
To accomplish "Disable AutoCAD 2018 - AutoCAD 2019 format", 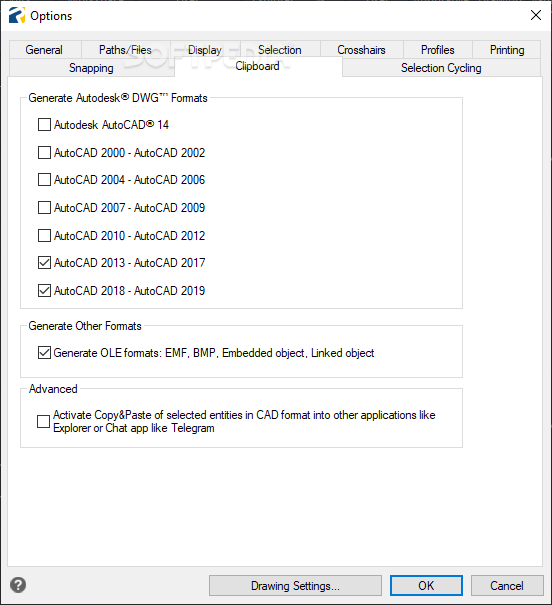I will pyautogui.click(x=44, y=291).
